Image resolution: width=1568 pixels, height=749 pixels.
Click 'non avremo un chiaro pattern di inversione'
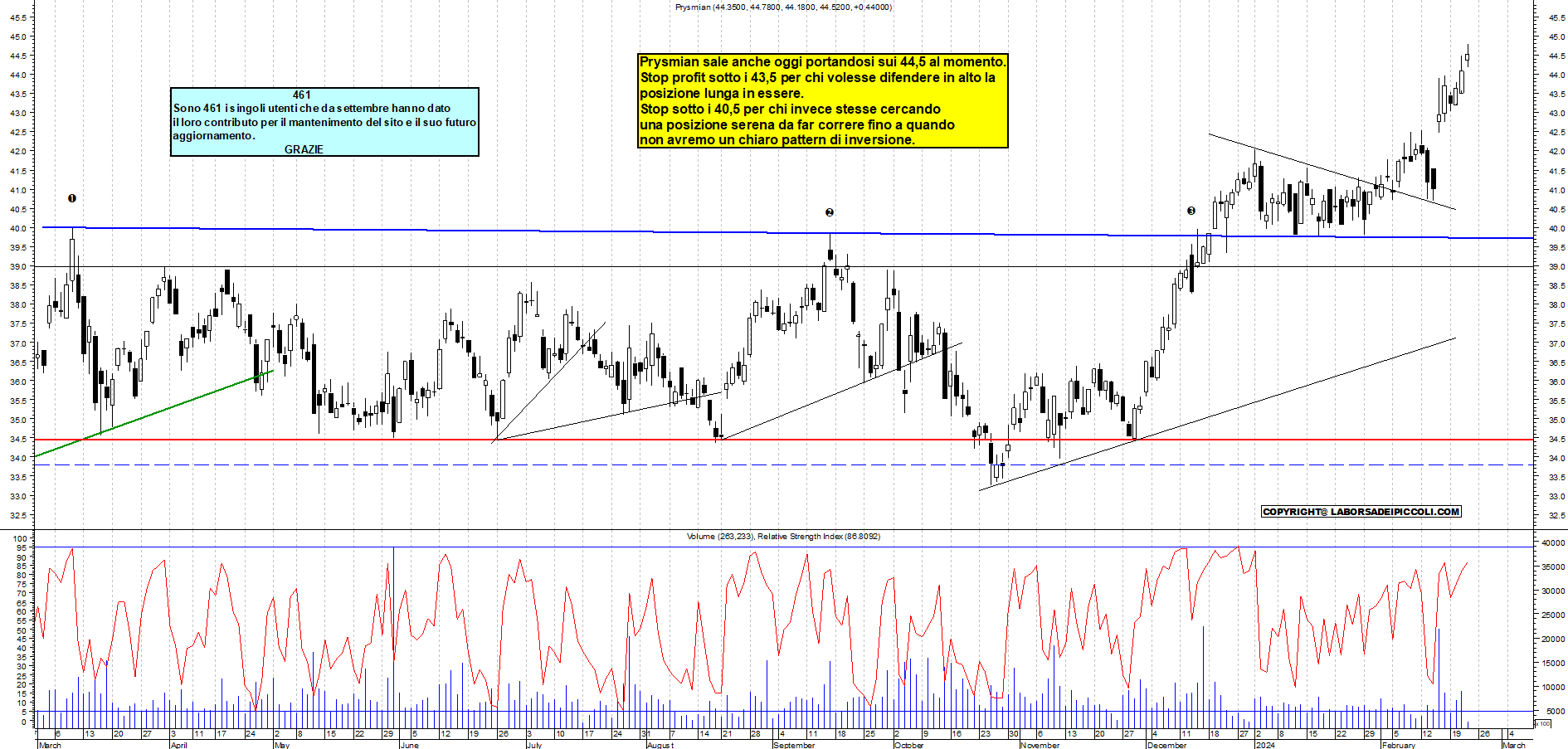(777, 140)
